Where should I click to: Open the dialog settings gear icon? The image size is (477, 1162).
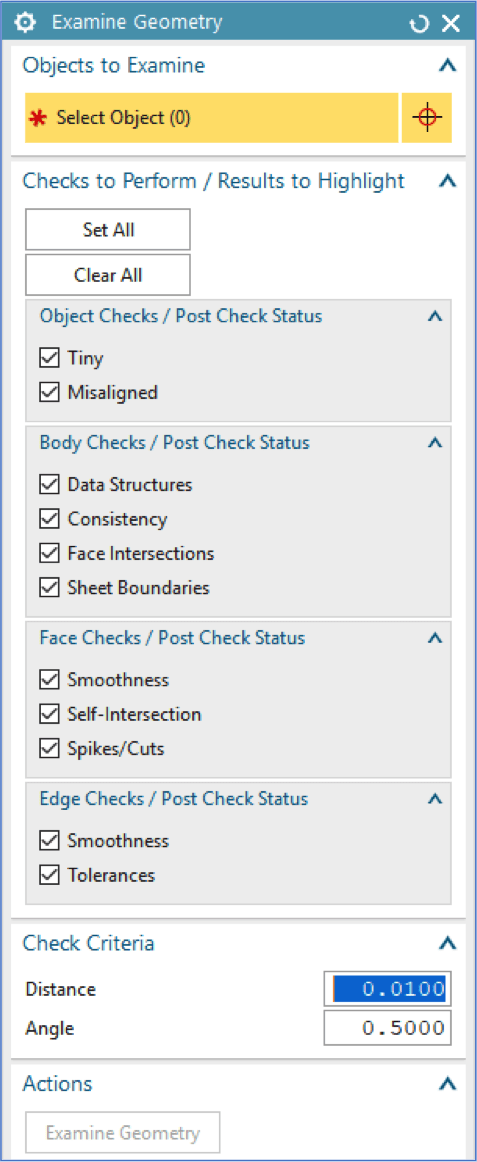click(x=25, y=23)
